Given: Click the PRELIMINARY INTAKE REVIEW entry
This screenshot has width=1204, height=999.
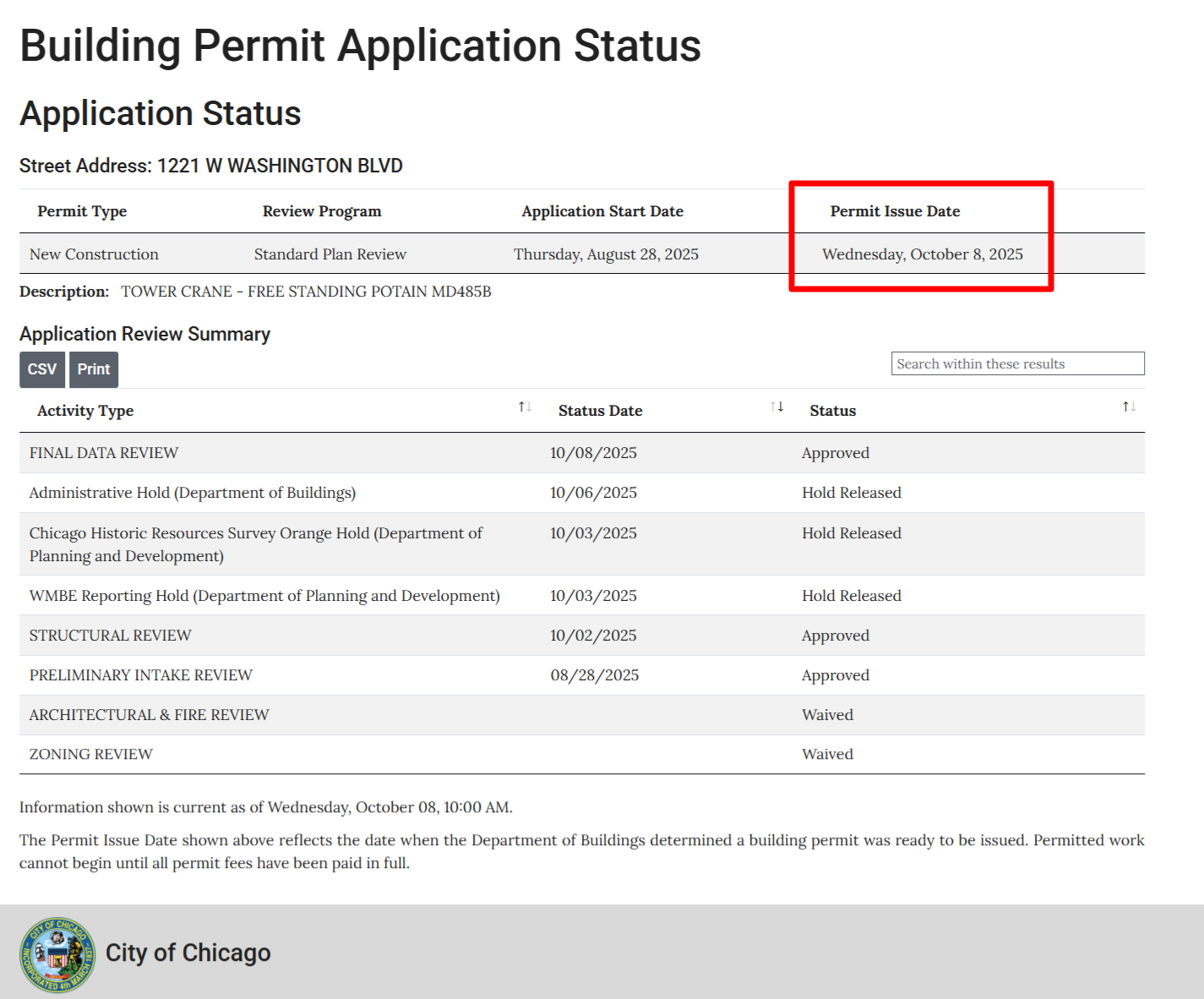Looking at the screenshot, I should point(141,675).
